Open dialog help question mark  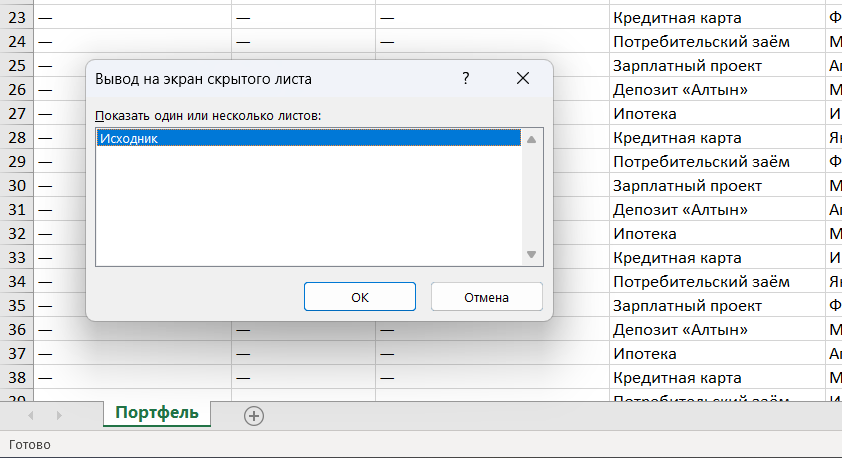click(x=466, y=78)
